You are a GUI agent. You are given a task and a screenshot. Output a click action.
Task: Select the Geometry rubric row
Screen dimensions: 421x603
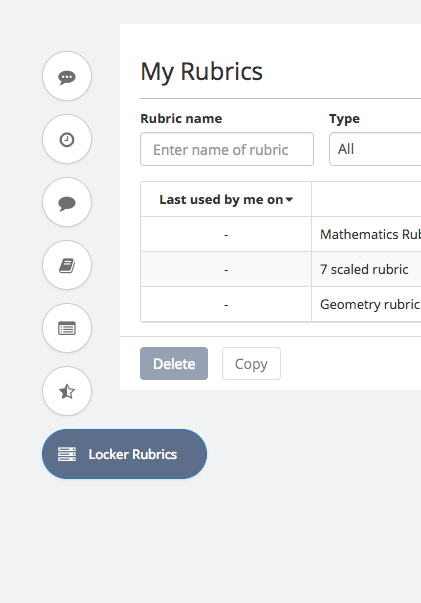[281, 304]
